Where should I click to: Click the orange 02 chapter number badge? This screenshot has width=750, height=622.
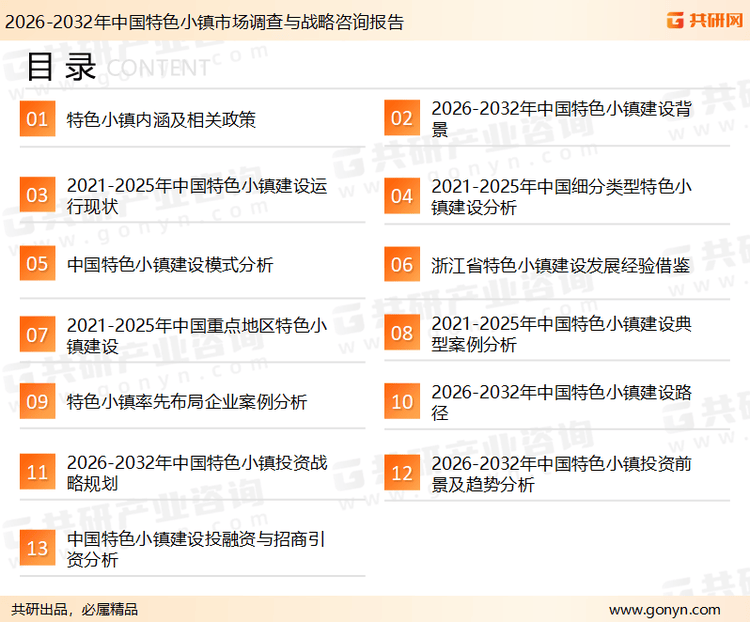401,119
